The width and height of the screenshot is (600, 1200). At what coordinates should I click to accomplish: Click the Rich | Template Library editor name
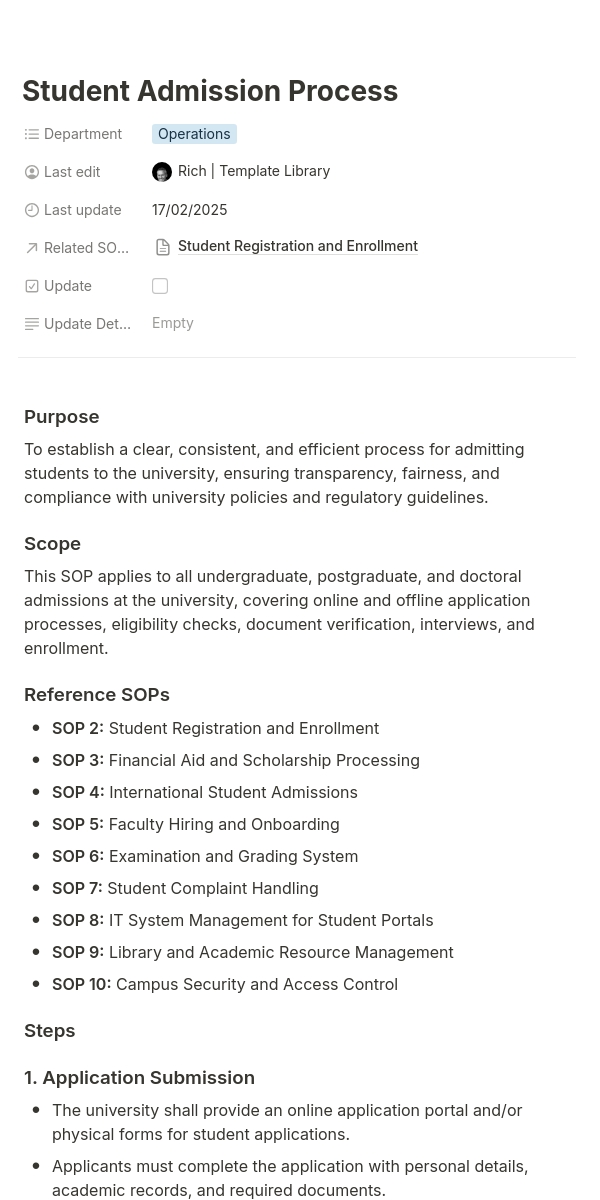[254, 171]
